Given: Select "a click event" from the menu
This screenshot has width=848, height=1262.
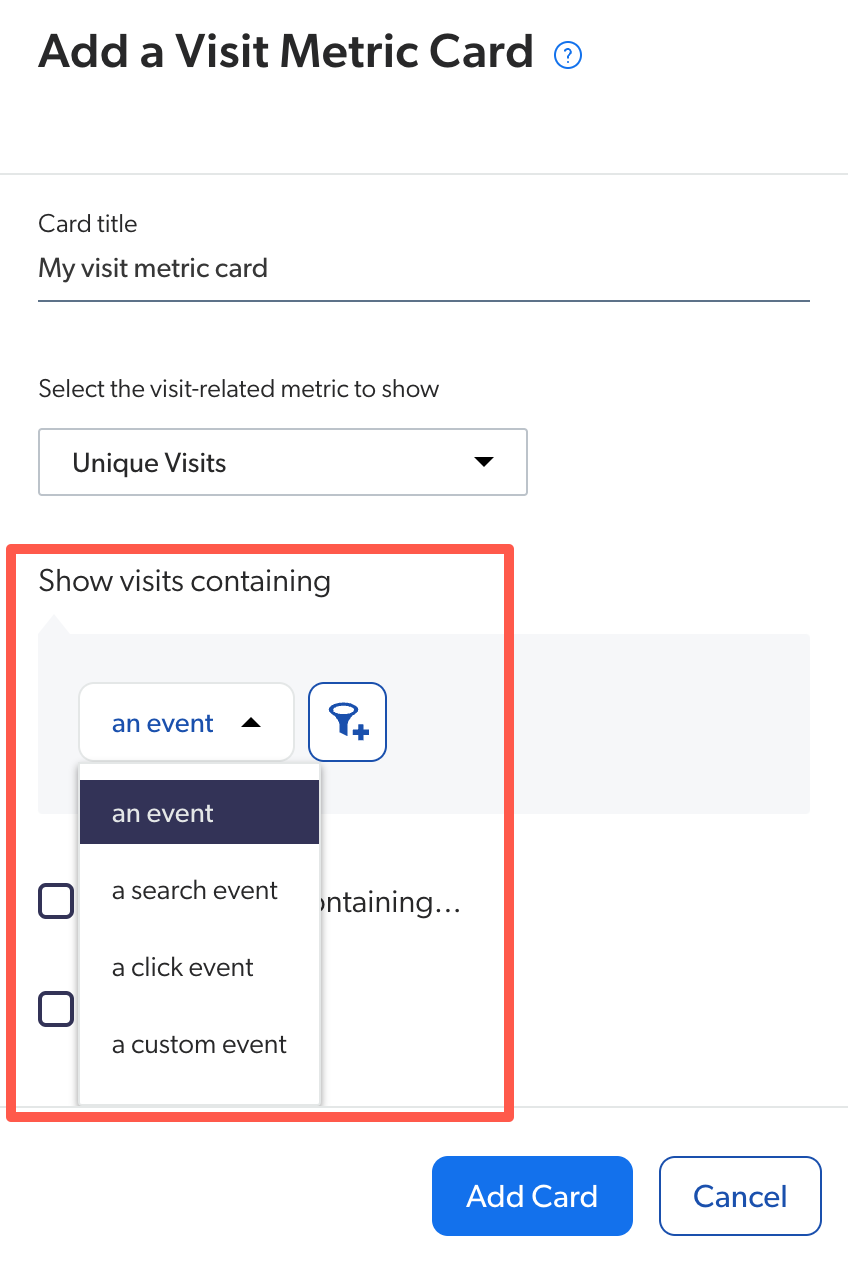Looking at the screenshot, I should [x=182, y=967].
